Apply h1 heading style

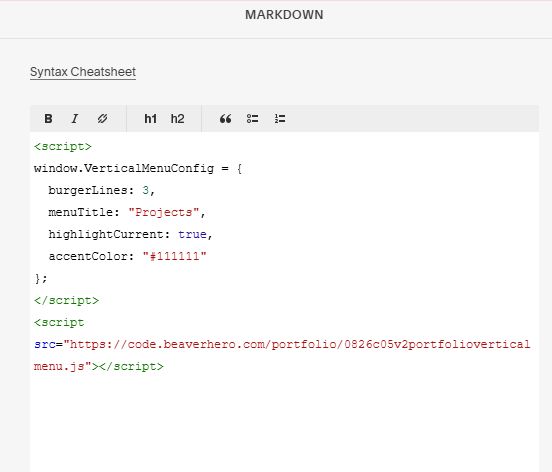150,119
